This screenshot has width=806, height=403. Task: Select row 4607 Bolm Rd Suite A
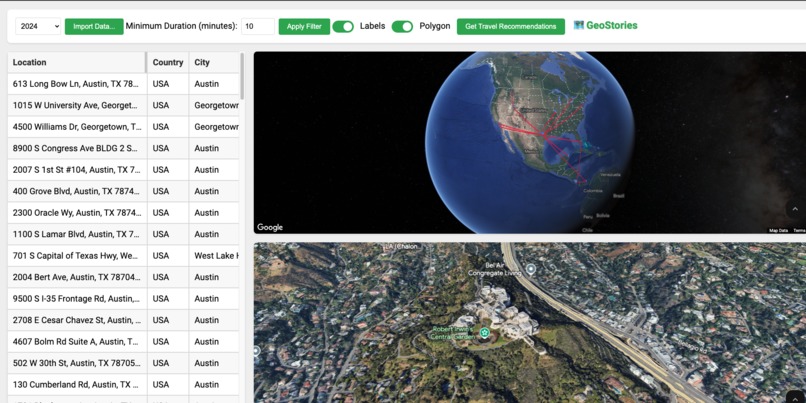coord(123,341)
